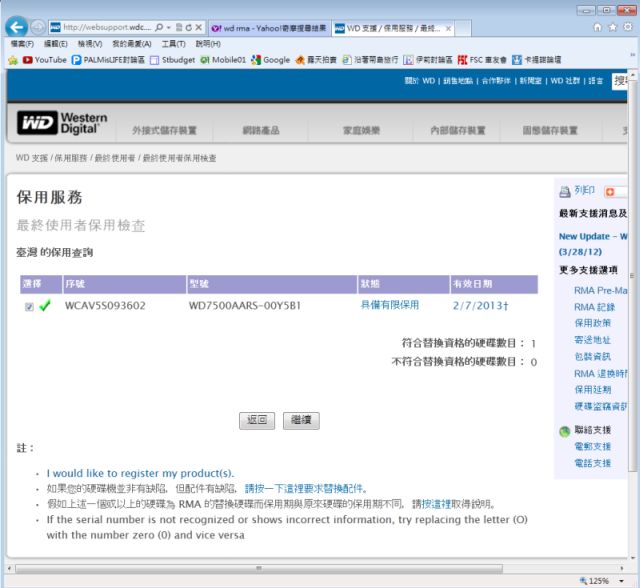Open the 網路產品 navigation menu
This screenshot has height=588, width=640.
coord(261,131)
